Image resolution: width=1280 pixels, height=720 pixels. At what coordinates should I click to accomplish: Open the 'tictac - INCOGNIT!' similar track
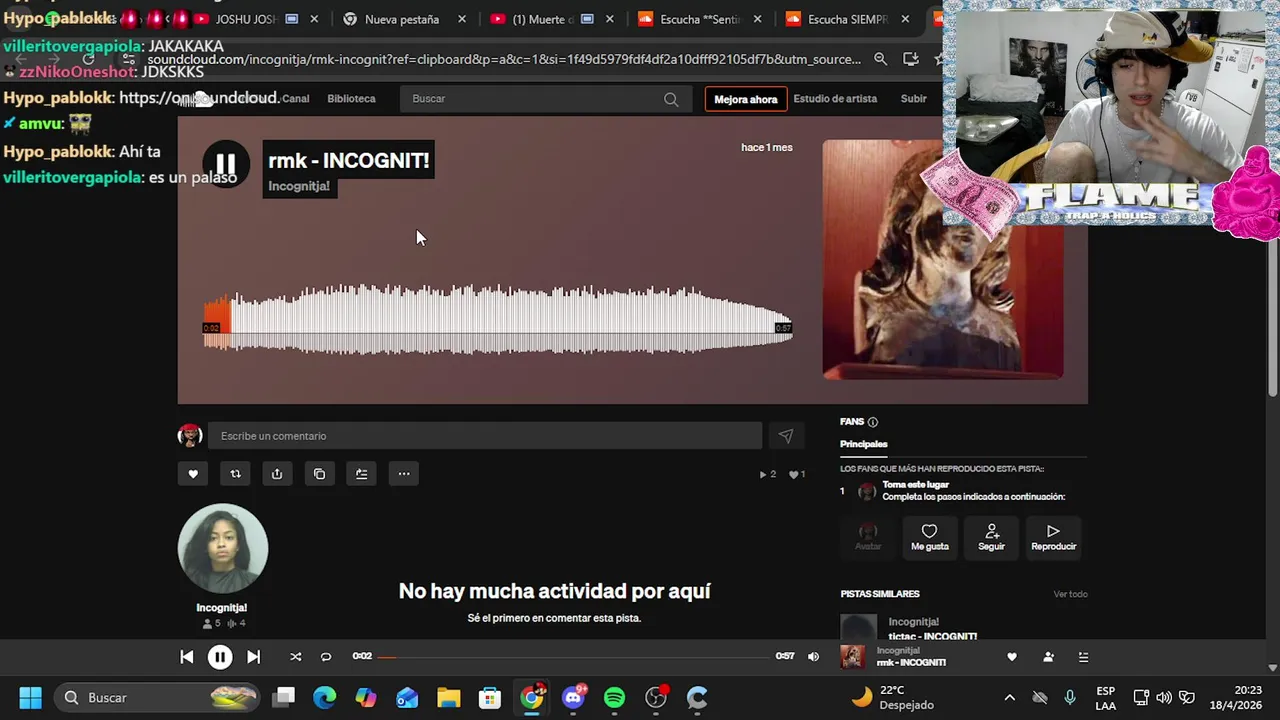point(933,636)
